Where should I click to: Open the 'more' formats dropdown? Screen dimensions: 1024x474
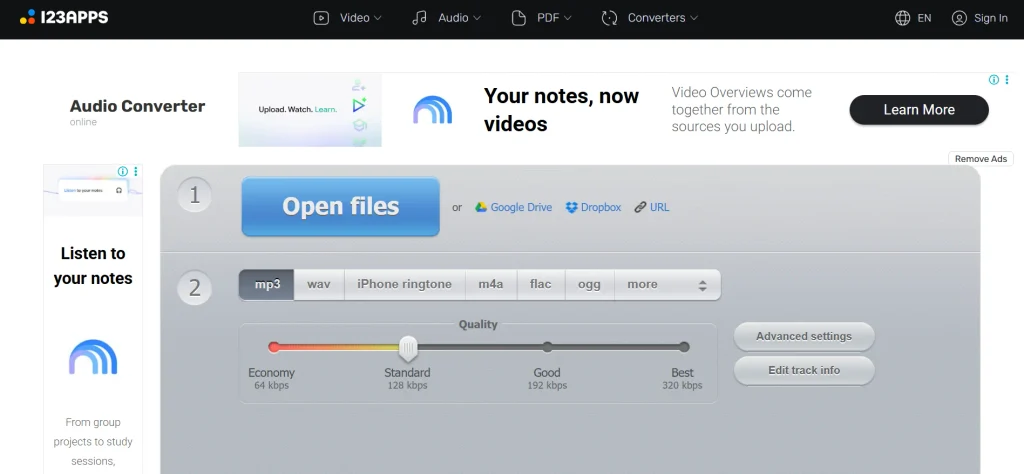tap(667, 285)
